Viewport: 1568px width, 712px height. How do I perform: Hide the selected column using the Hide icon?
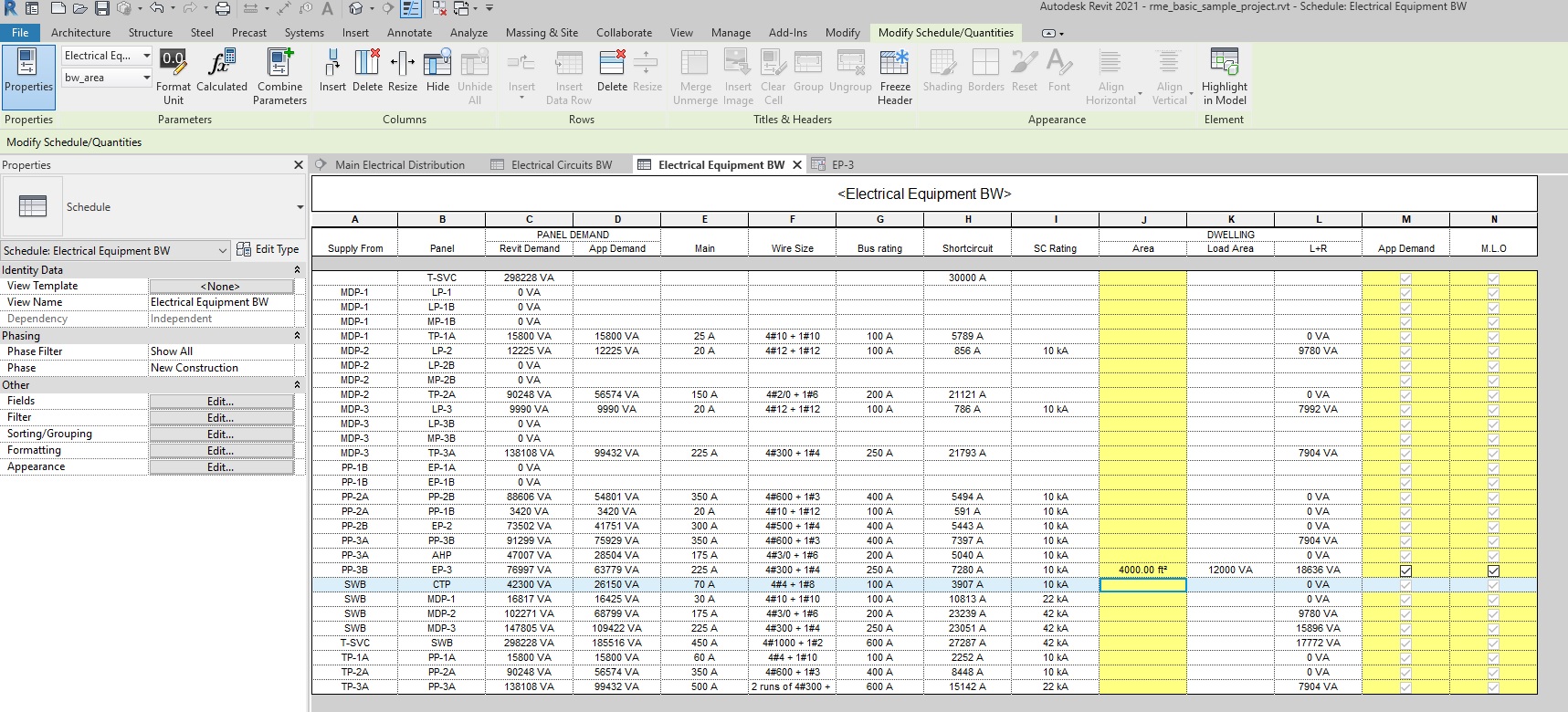click(437, 64)
